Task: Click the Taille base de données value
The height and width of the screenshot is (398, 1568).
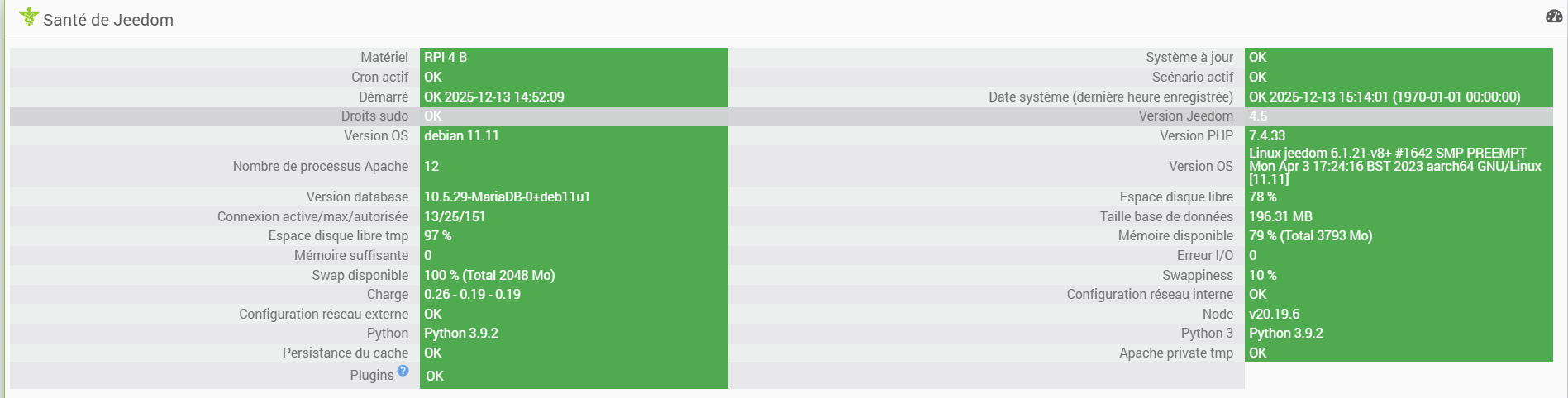Action: click(x=1280, y=216)
